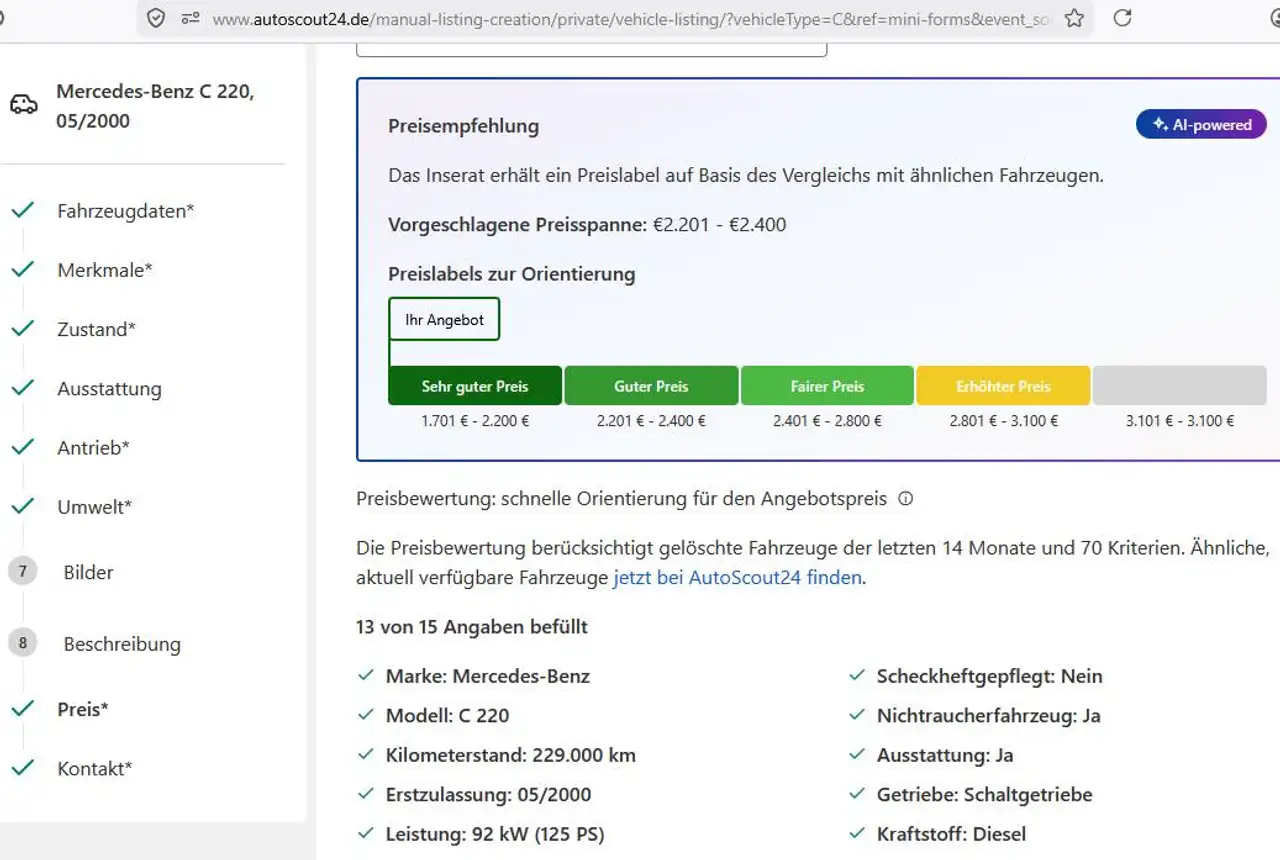Go to Fahrzeugdaten step
Image resolution: width=1280 pixels, height=860 pixels.
(x=125, y=211)
